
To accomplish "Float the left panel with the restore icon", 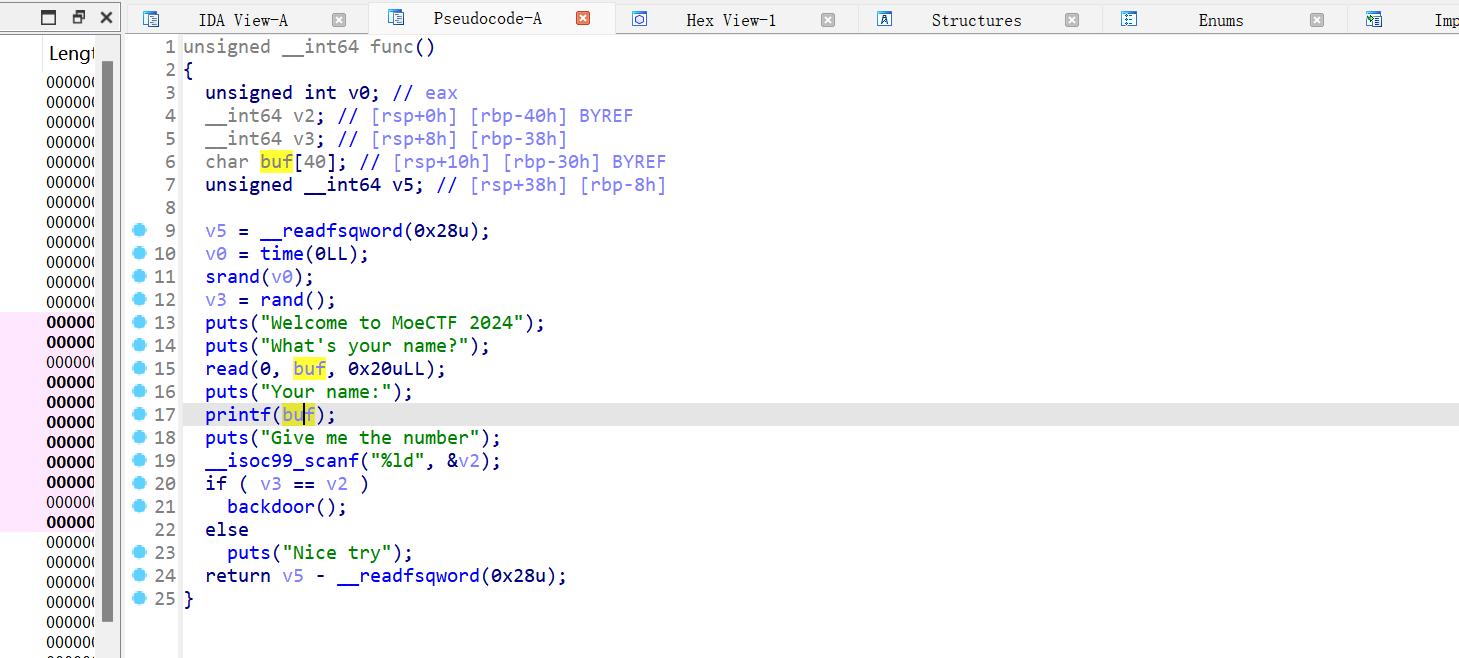I will click(79, 17).
